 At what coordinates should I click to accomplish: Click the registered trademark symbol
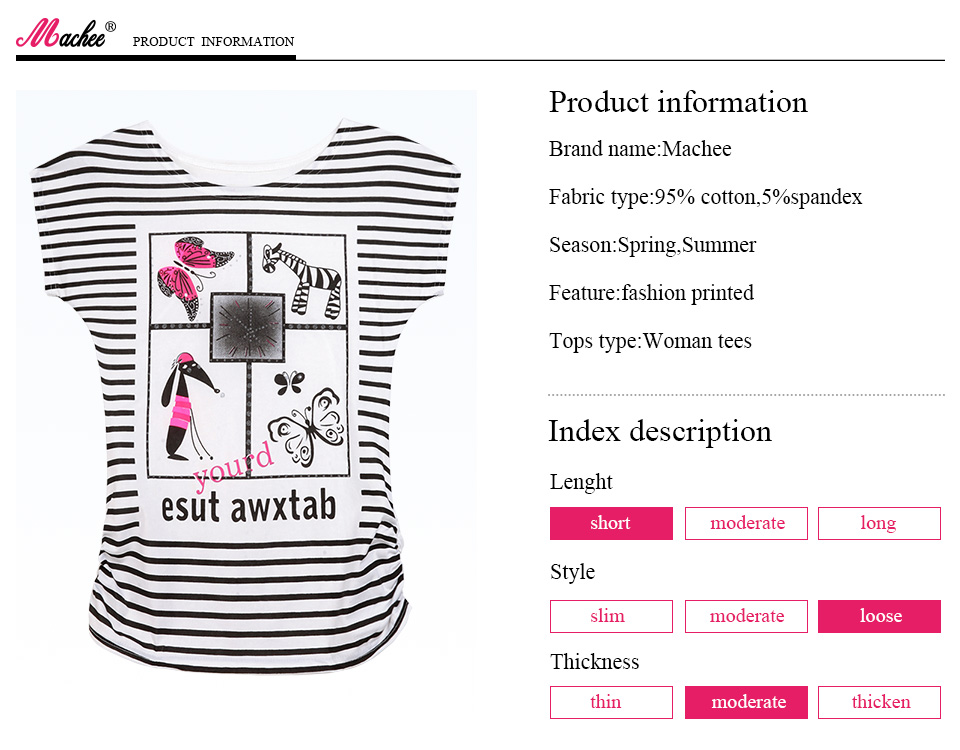[x=110, y=26]
